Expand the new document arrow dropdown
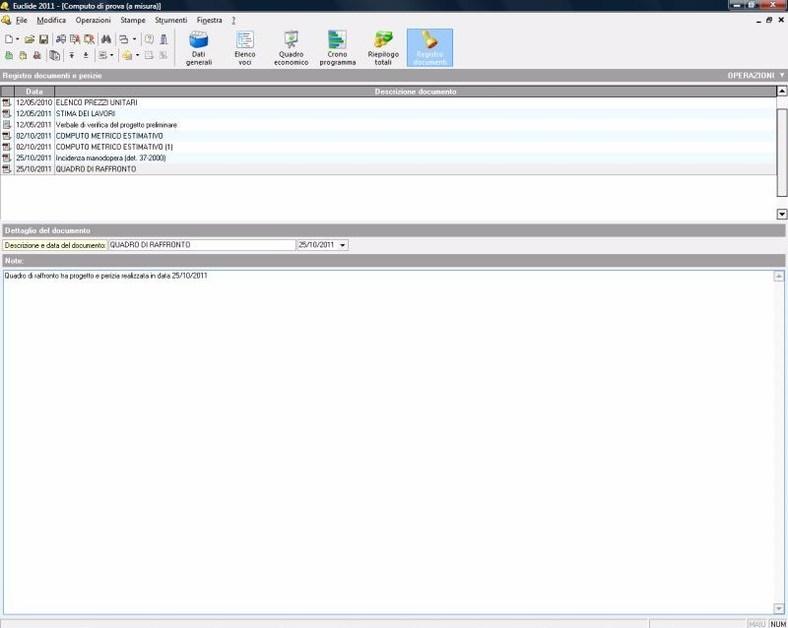 17,39
